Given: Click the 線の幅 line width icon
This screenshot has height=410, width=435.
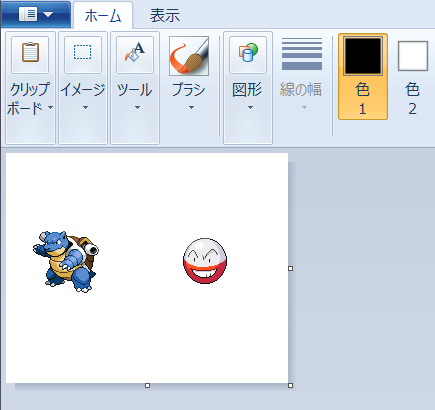Looking at the screenshot, I should click(302, 54).
